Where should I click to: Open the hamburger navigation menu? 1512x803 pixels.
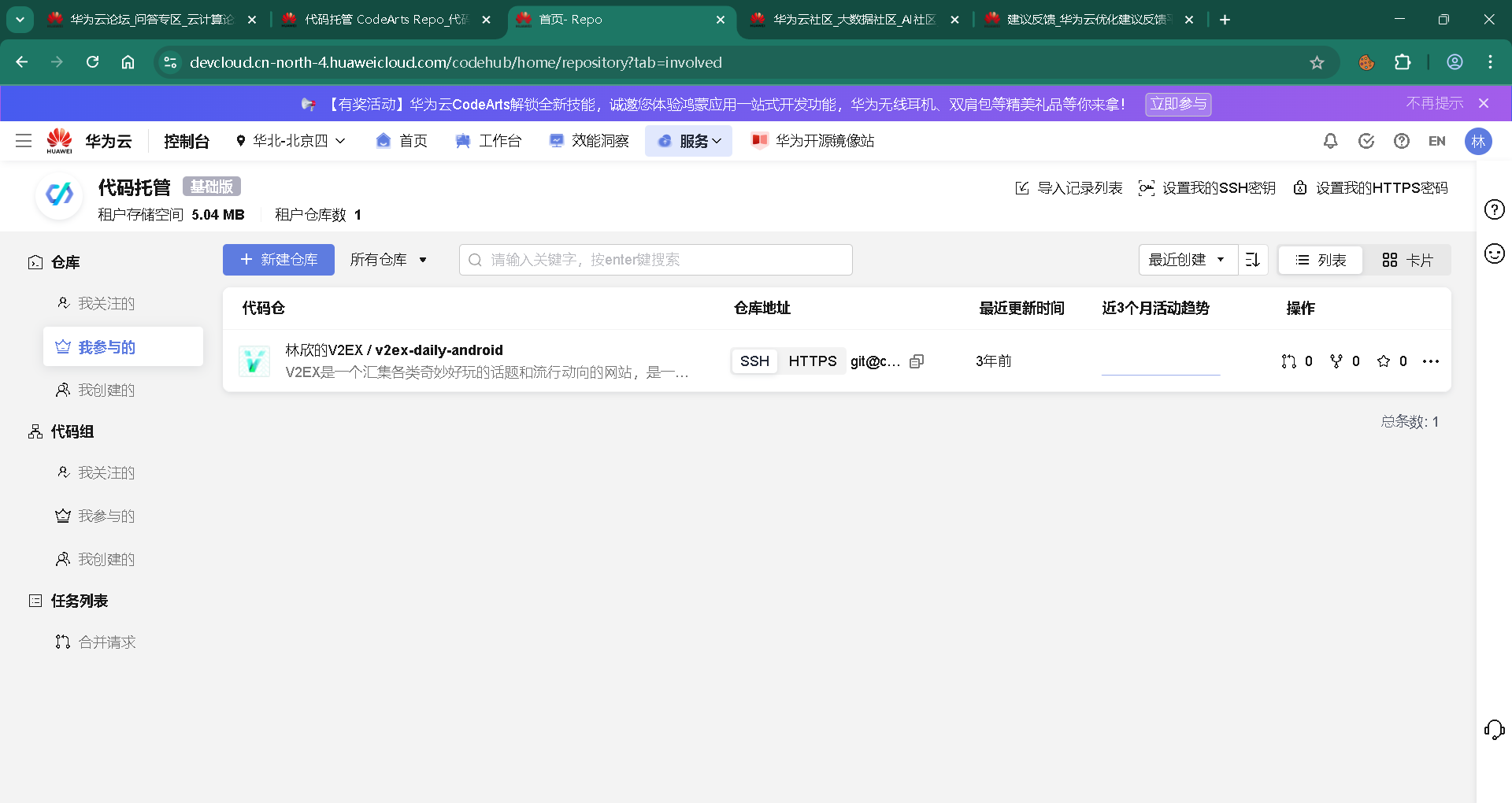point(24,141)
